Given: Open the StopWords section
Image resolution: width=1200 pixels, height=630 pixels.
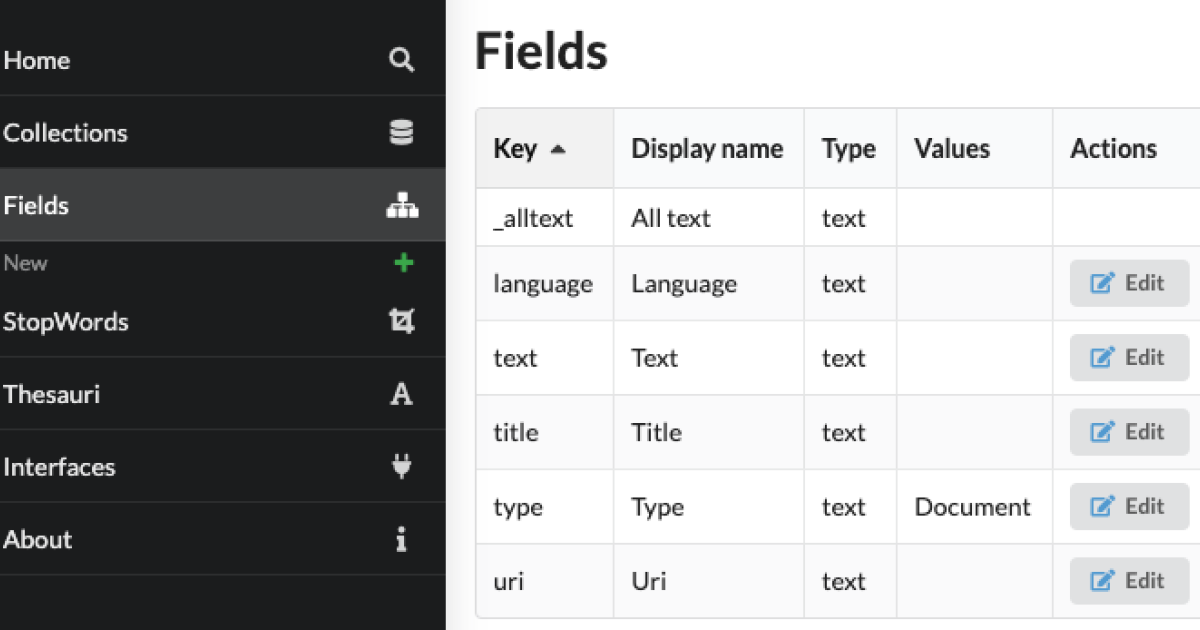Looking at the screenshot, I should coord(66,321).
